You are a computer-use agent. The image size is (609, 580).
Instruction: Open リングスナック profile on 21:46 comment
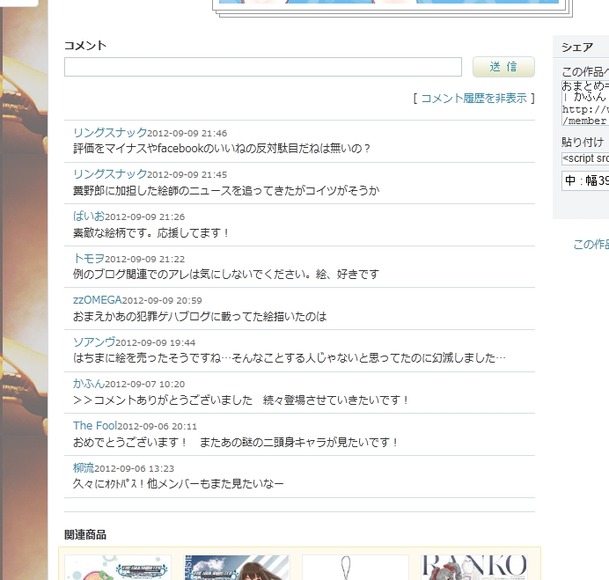coord(110,132)
